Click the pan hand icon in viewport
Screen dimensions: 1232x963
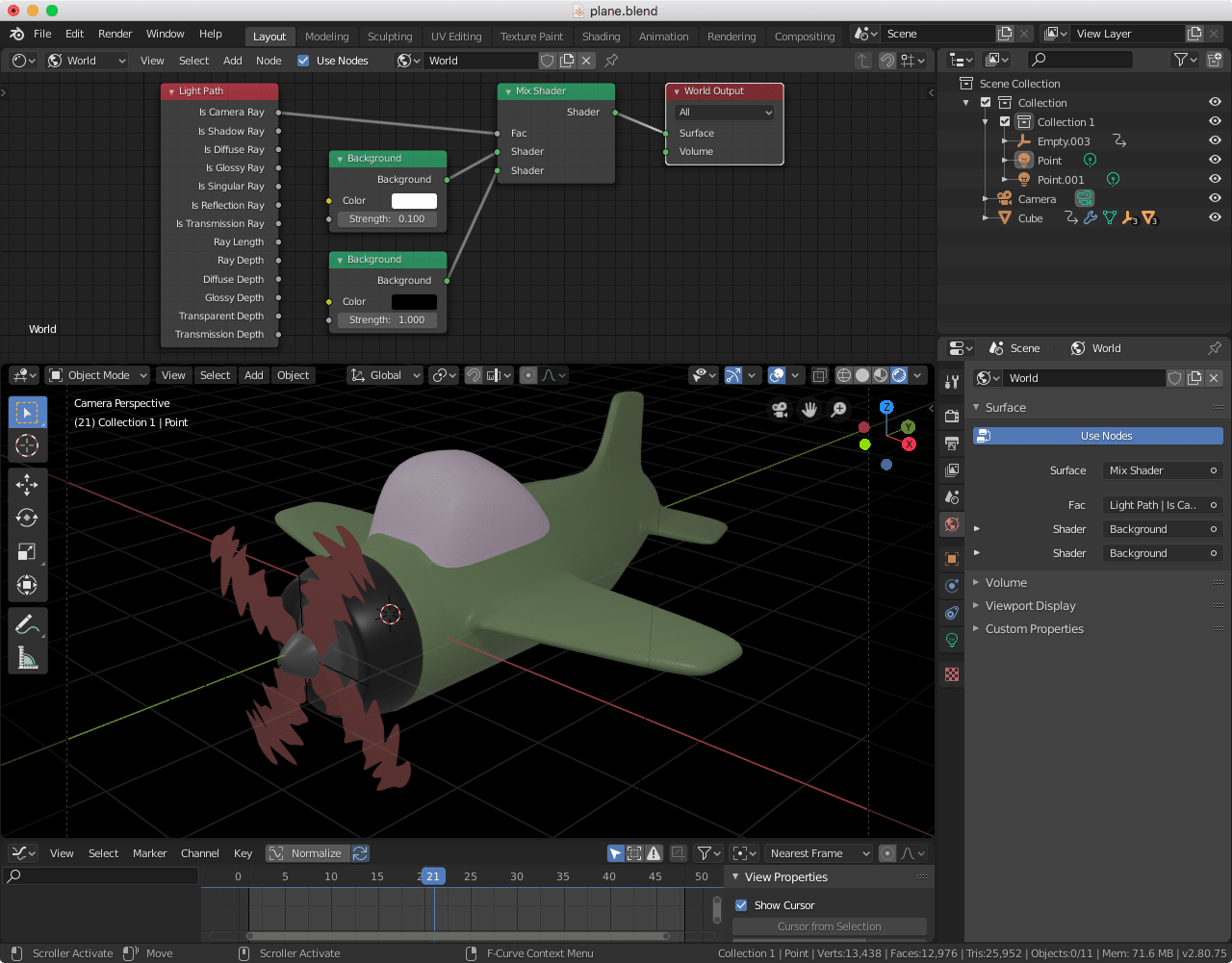coord(809,410)
